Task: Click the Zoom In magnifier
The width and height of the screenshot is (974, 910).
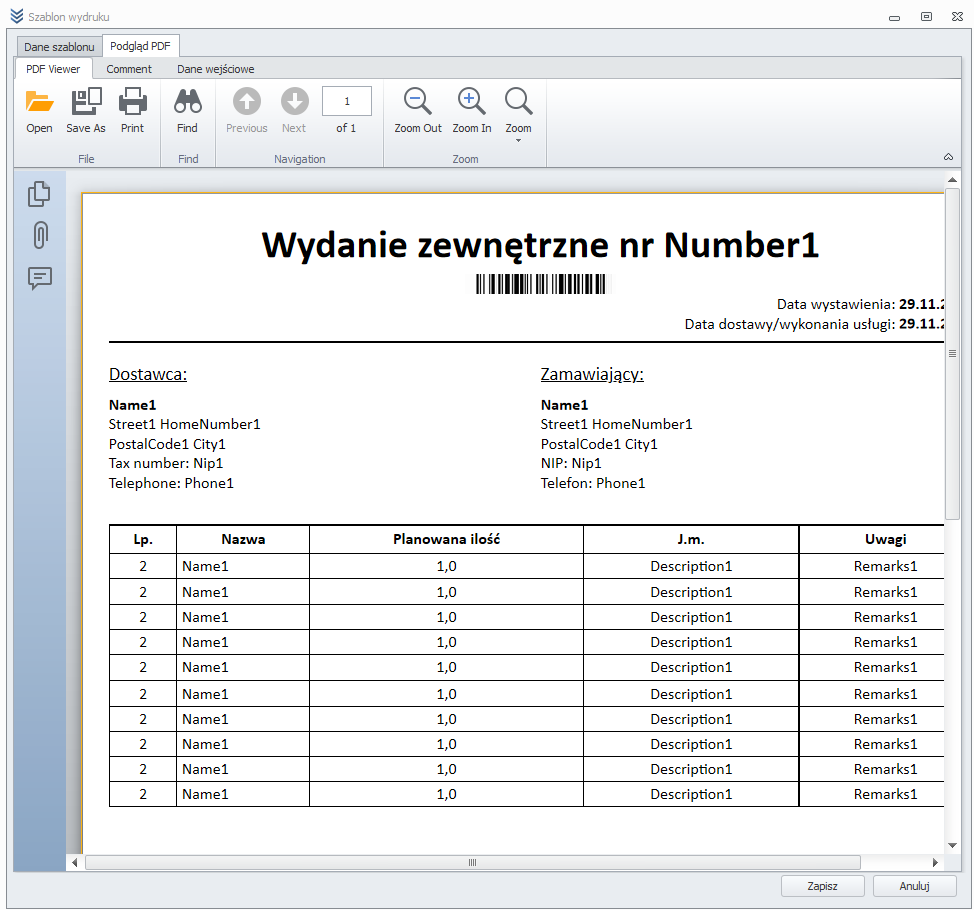Action: click(471, 111)
